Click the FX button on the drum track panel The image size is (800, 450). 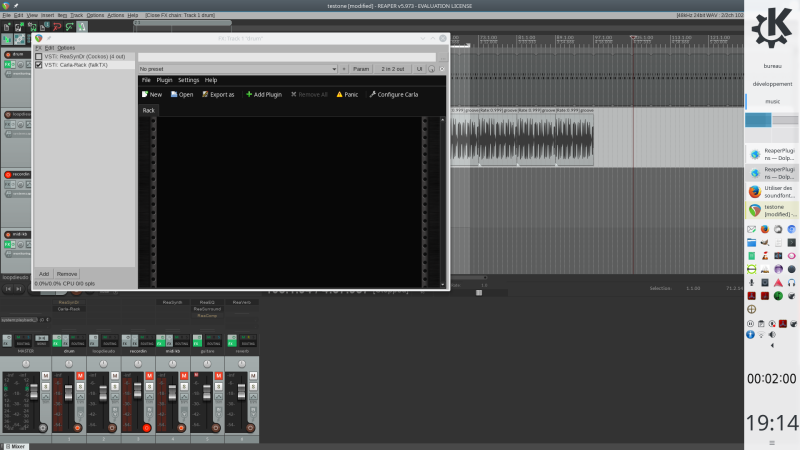click(9, 65)
